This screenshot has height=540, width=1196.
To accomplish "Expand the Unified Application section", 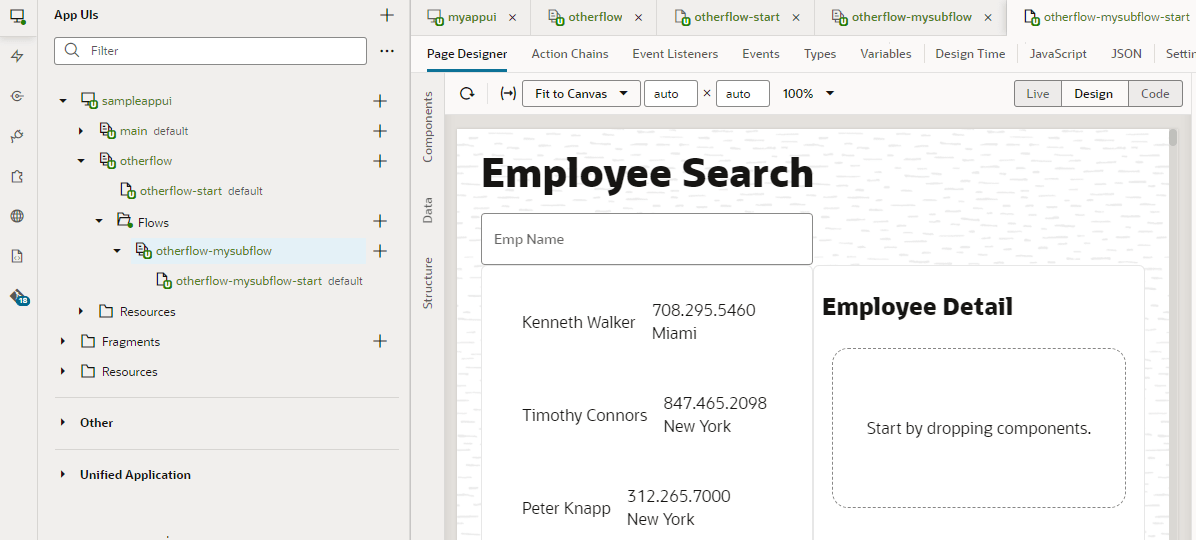I will 63,475.
